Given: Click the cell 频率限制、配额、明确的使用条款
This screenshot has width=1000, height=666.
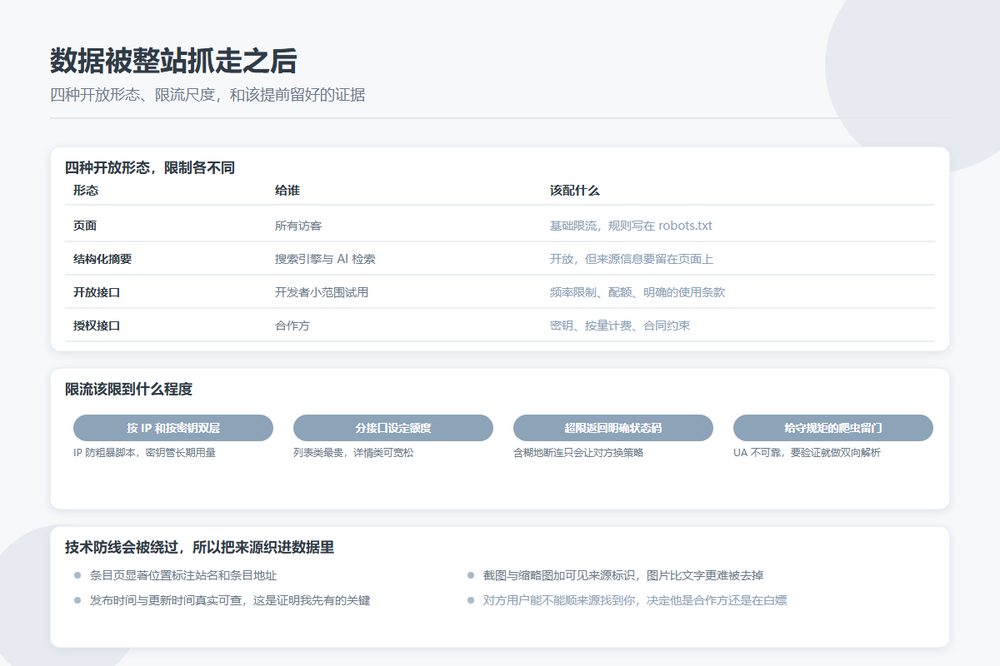Looking at the screenshot, I should [637, 292].
